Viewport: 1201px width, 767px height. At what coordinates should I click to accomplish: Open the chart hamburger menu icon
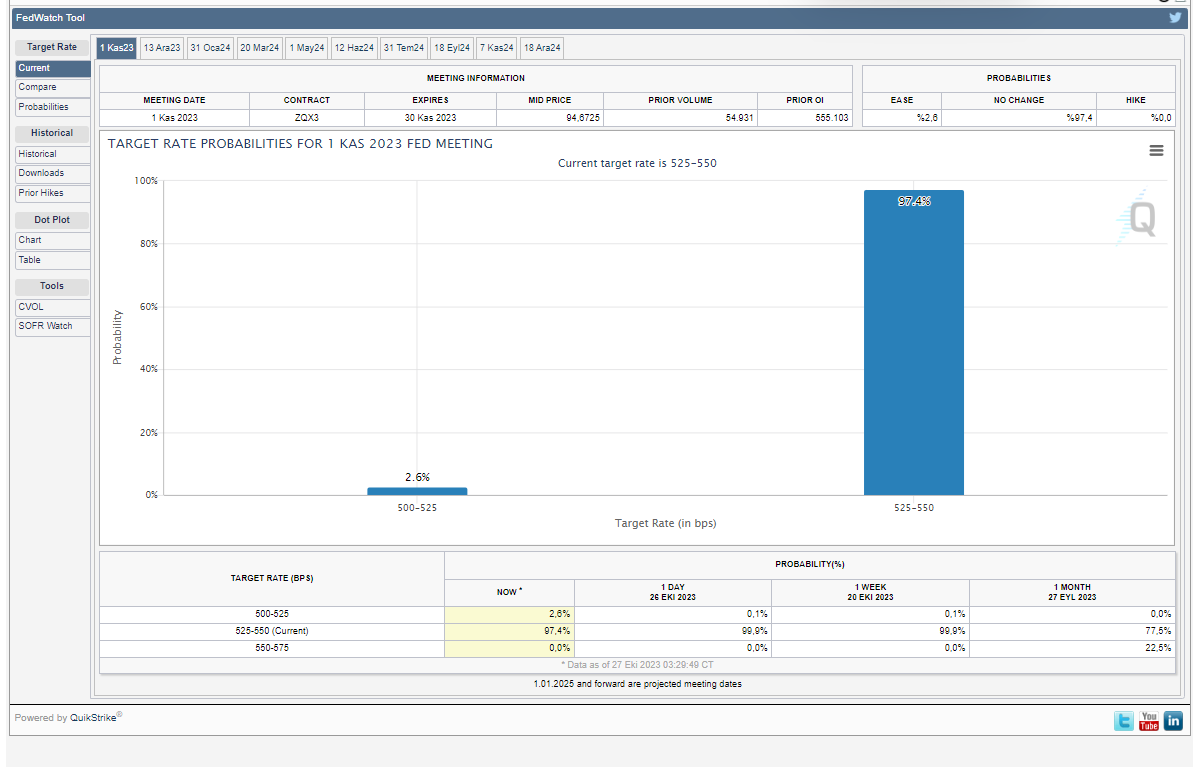1156,150
